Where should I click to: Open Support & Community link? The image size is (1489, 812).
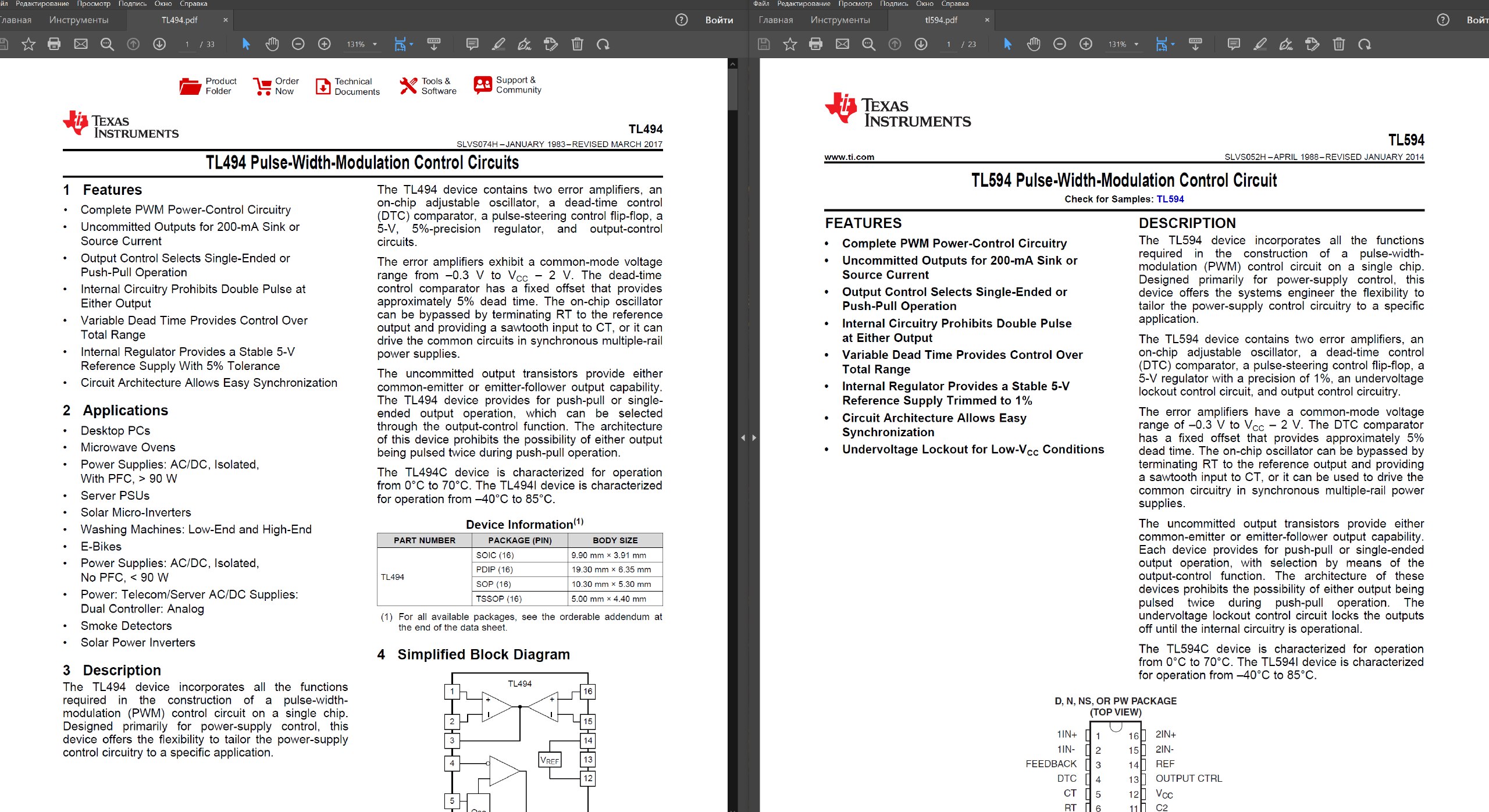tap(508, 85)
